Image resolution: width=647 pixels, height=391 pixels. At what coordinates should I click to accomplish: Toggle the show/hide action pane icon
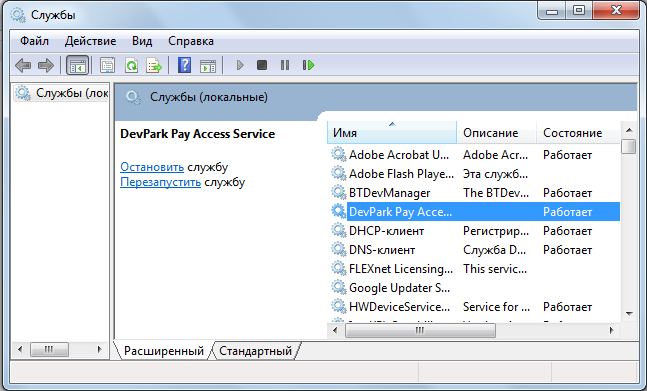tap(208, 65)
